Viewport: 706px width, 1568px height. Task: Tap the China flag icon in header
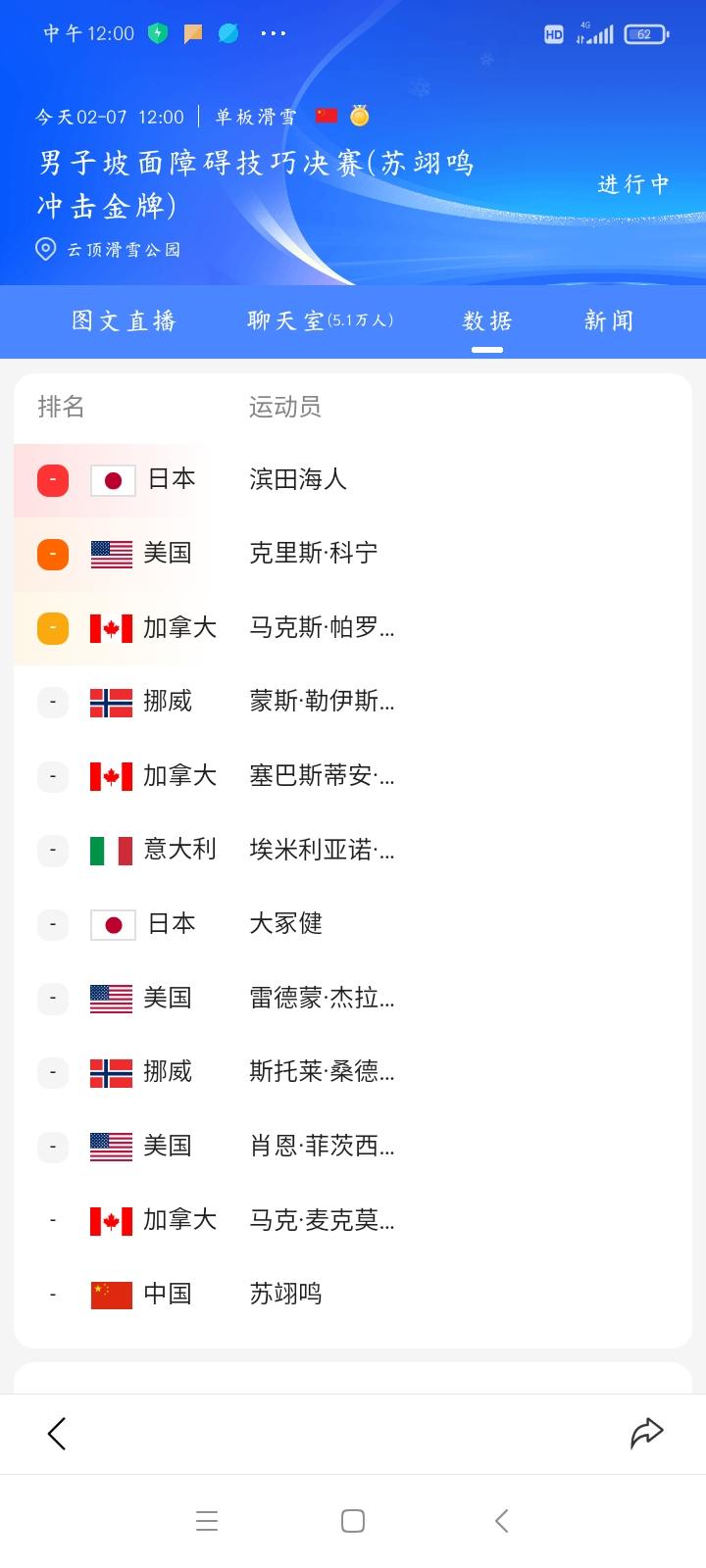pyautogui.click(x=327, y=116)
